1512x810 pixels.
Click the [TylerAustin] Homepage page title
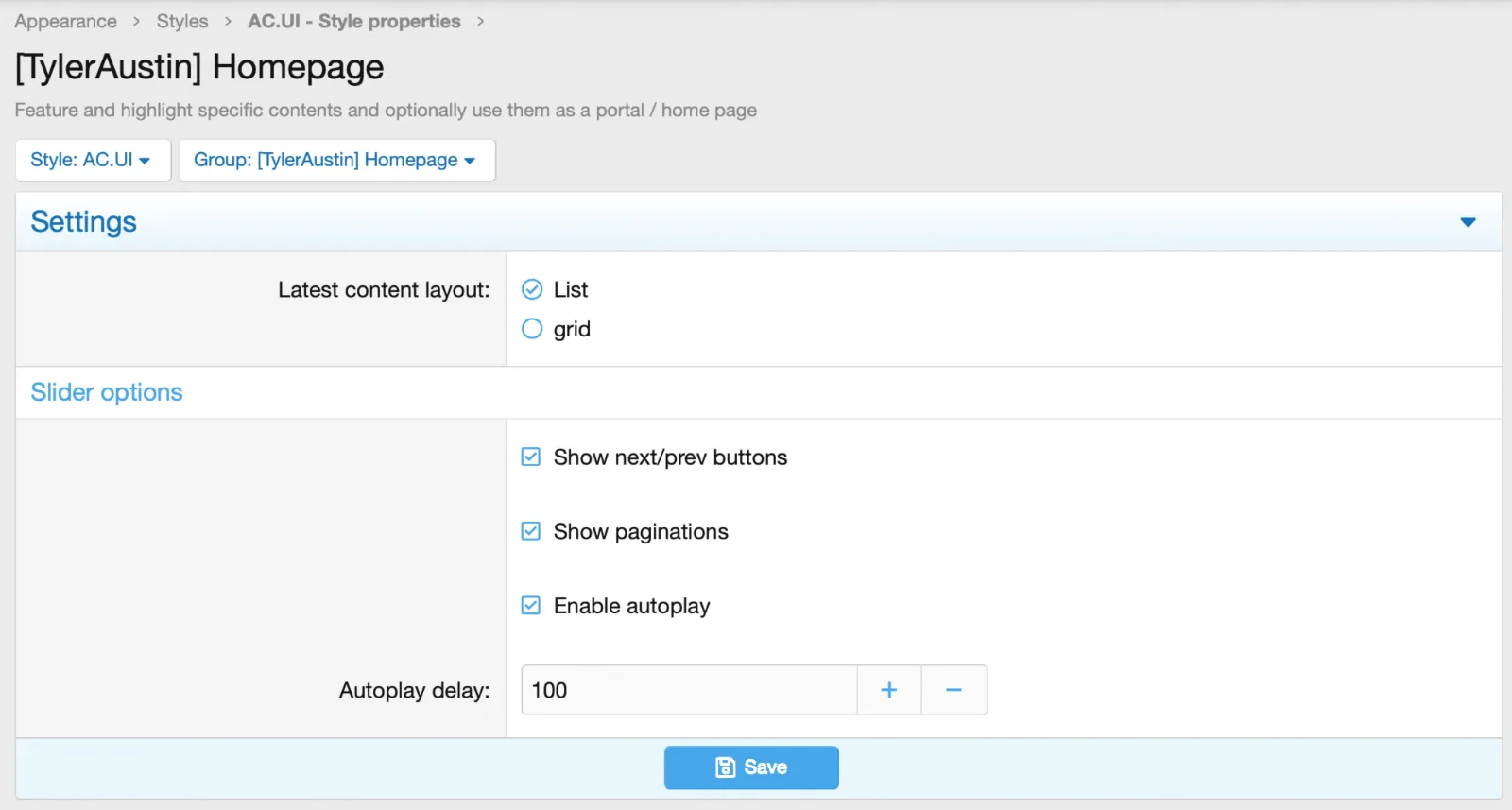tap(199, 67)
